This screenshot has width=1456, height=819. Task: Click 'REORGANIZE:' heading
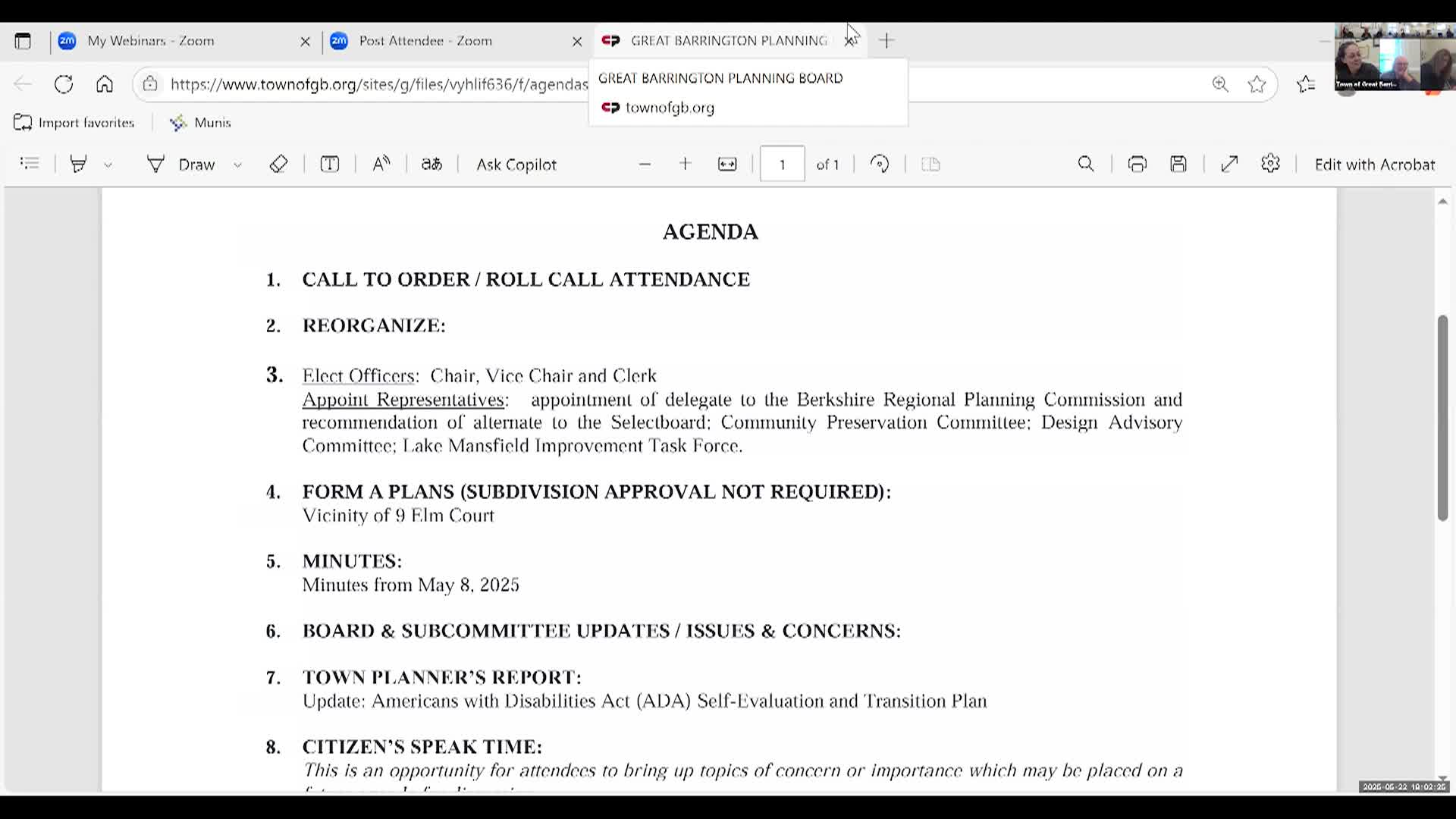click(374, 326)
